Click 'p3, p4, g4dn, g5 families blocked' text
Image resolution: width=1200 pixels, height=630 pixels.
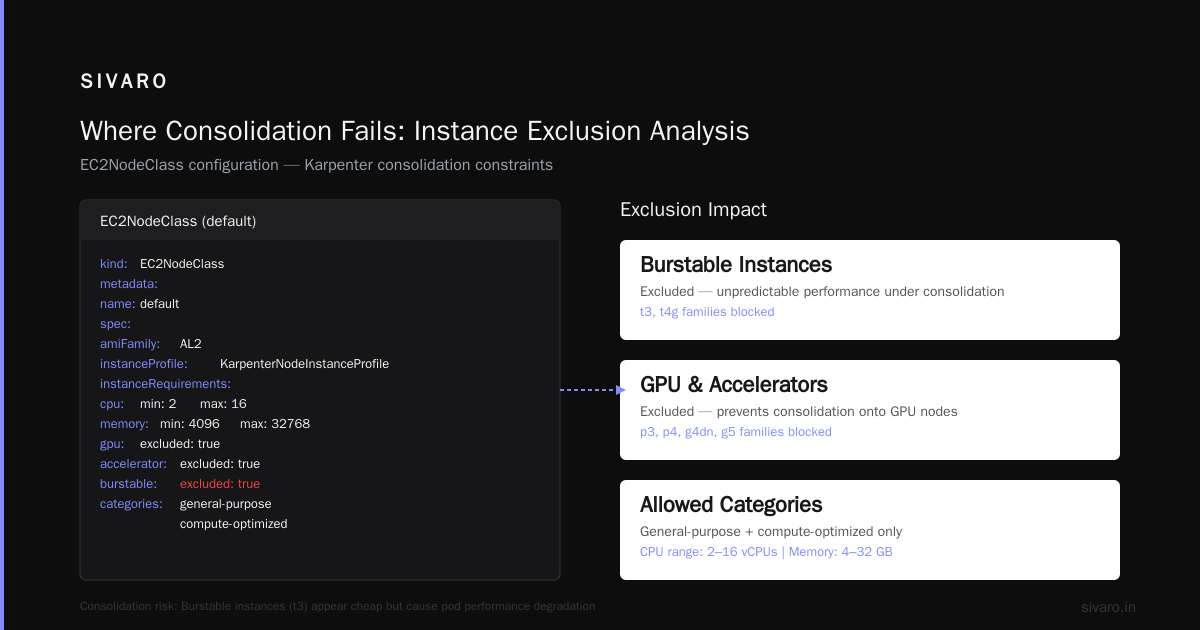point(736,432)
